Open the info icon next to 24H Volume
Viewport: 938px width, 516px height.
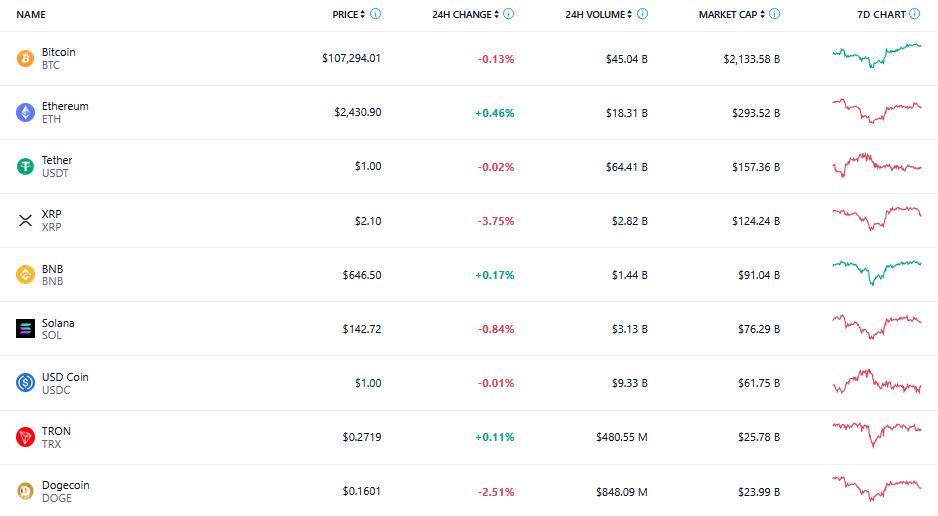(x=642, y=14)
